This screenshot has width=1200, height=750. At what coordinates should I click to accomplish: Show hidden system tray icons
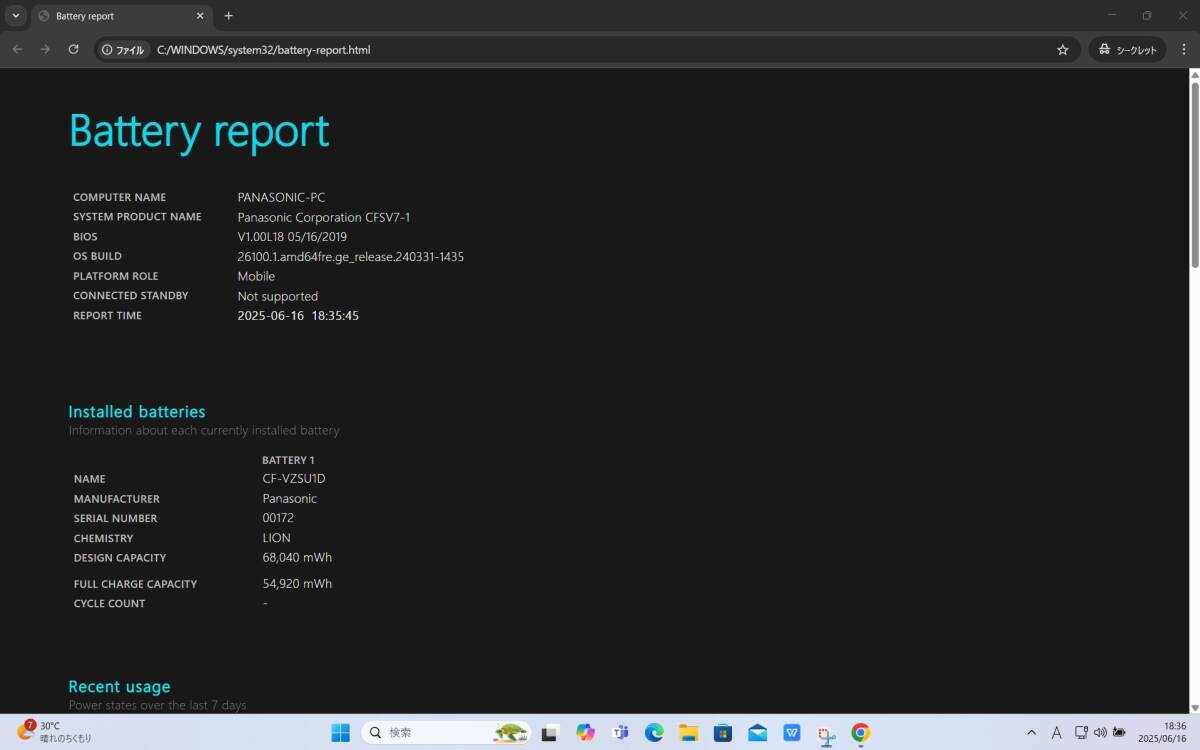(1031, 733)
